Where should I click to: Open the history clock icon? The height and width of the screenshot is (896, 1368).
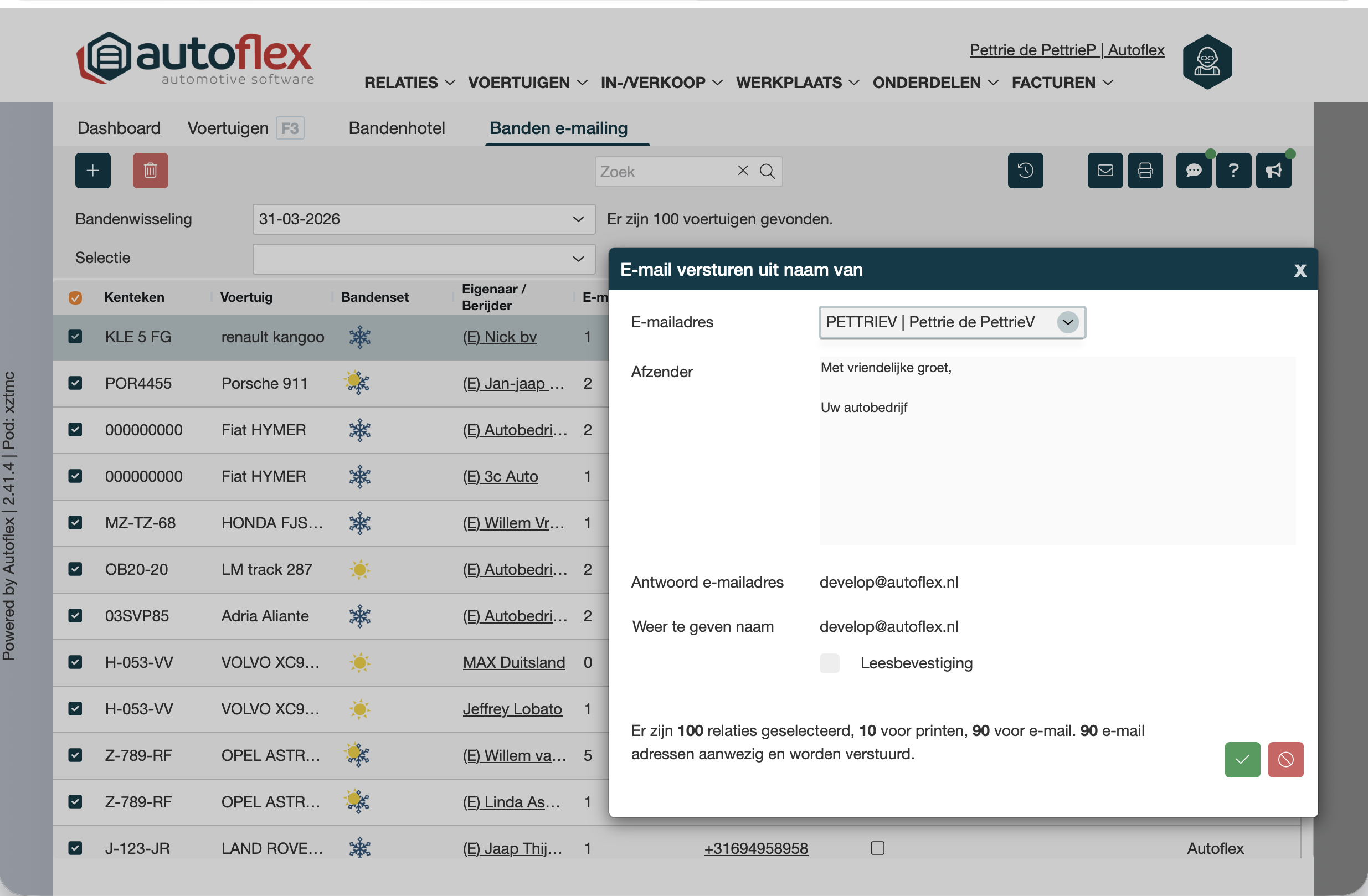[x=1025, y=171]
